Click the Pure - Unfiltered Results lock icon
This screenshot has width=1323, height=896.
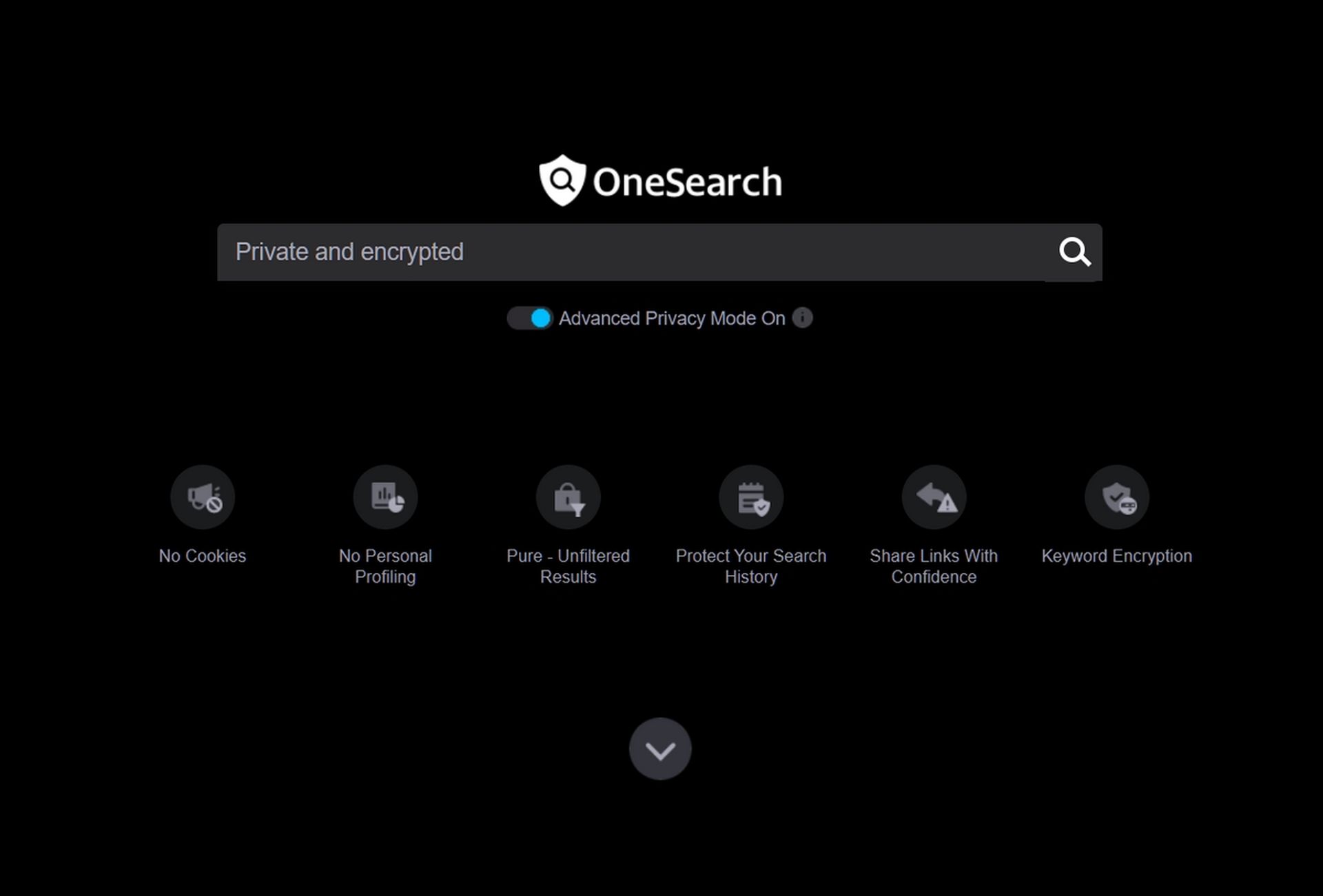click(568, 497)
